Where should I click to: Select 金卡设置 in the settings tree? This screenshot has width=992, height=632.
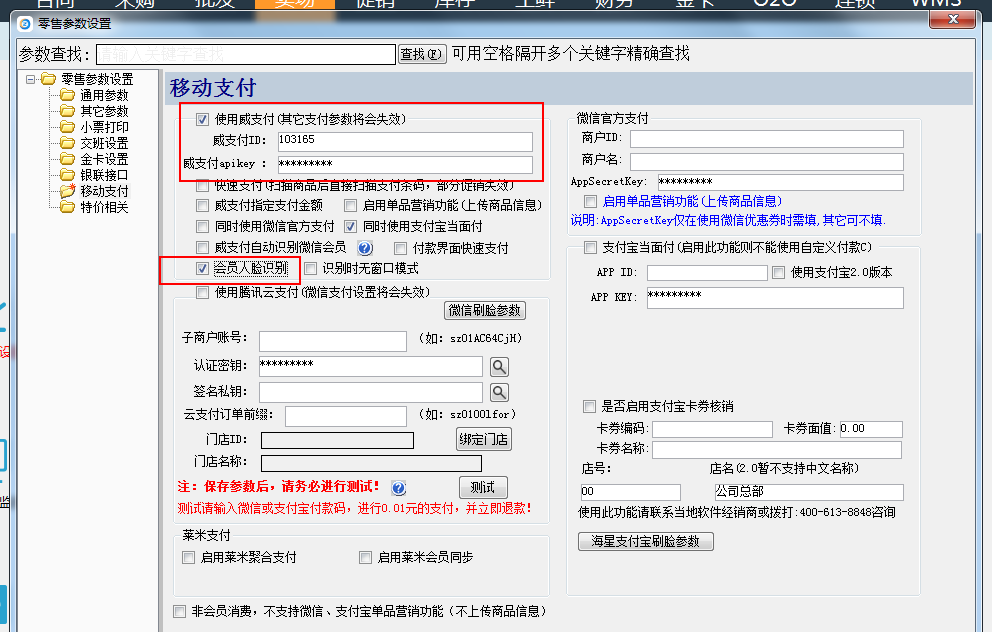click(x=104, y=159)
